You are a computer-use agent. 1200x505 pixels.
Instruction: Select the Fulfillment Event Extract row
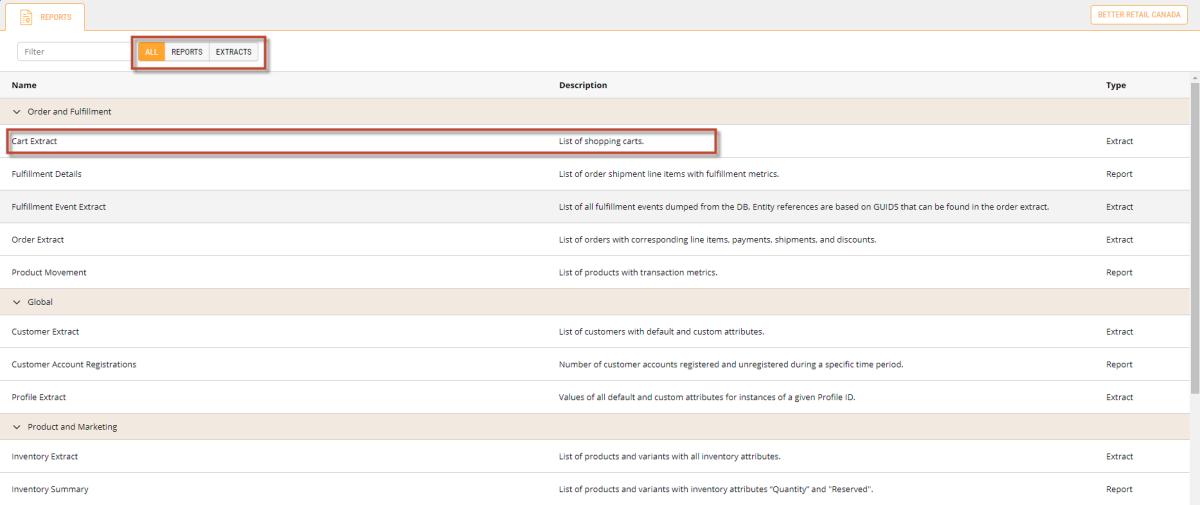point(58,207)
